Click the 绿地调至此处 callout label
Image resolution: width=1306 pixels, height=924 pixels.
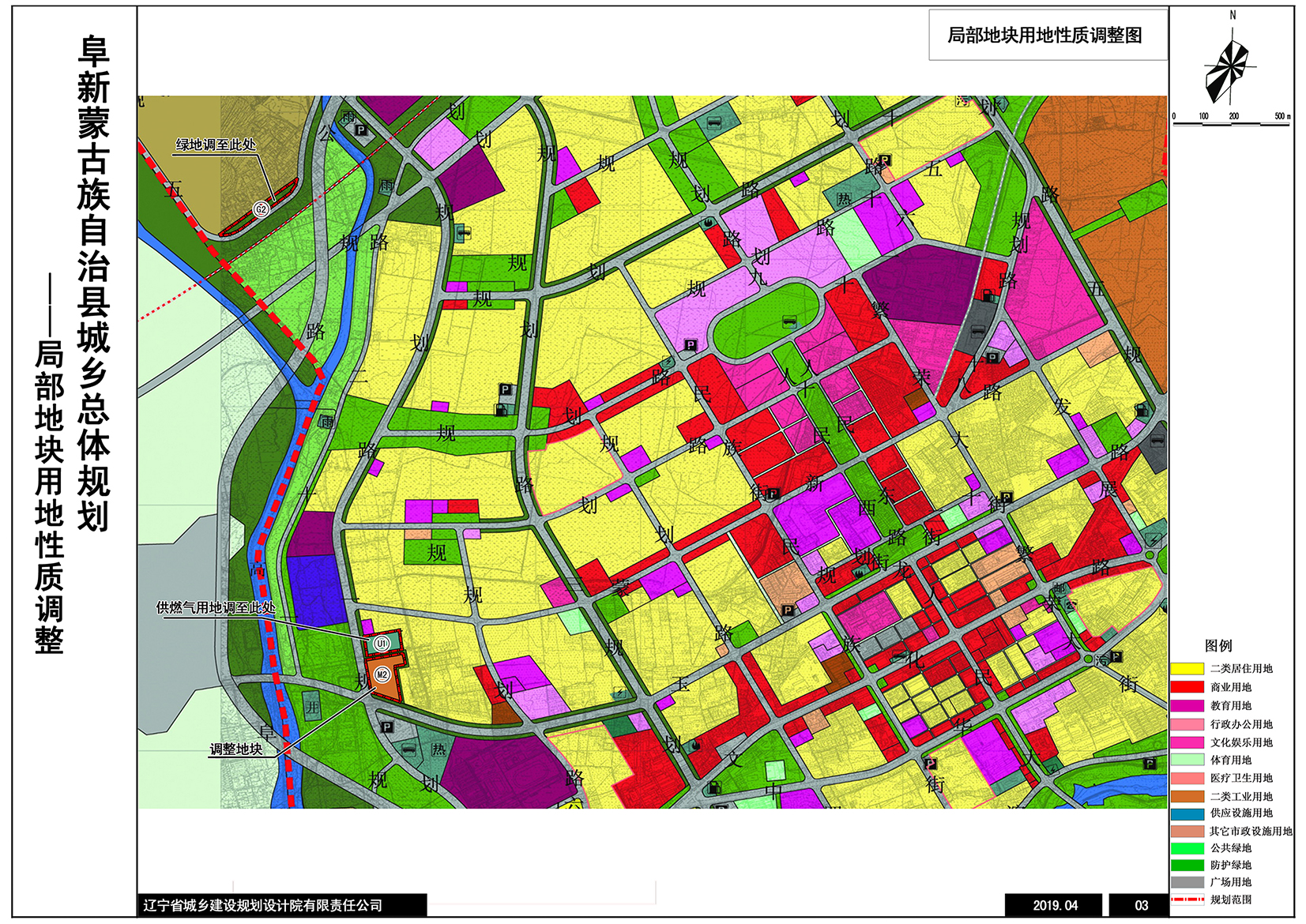[x=215, y=145]
